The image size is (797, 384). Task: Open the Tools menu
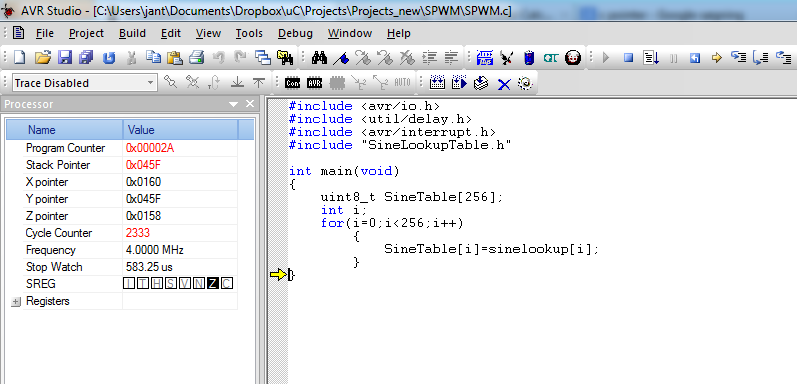tap(249, 33)
